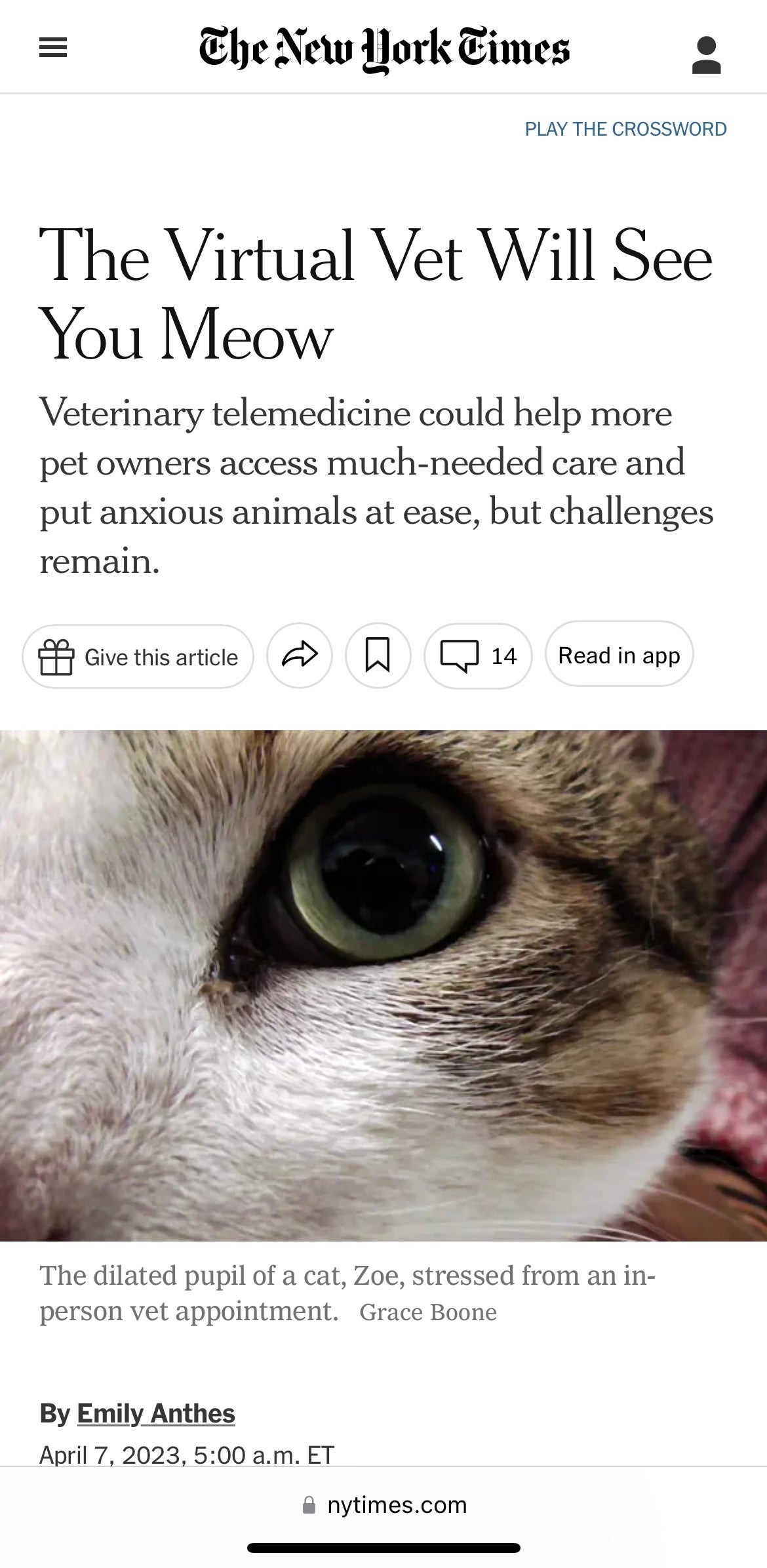
Task: Tap the Read in app button
Action: (619, 655)
